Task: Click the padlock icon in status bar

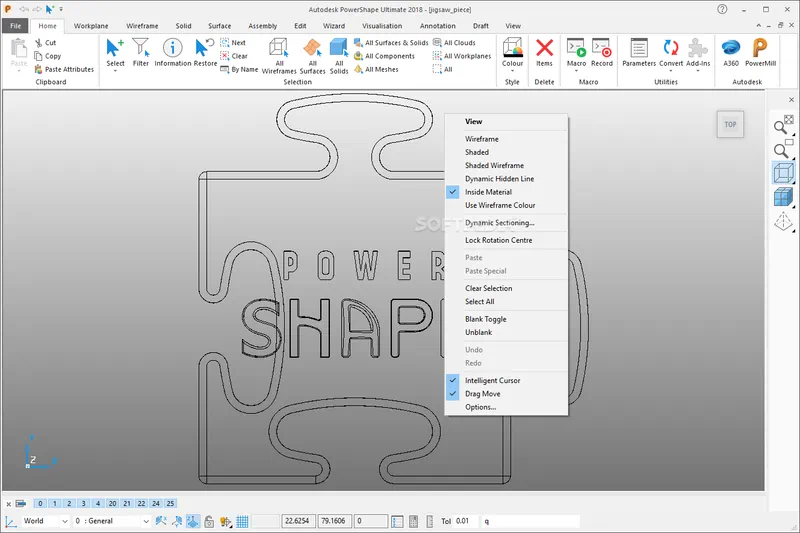Action: [x=209, y=521]
